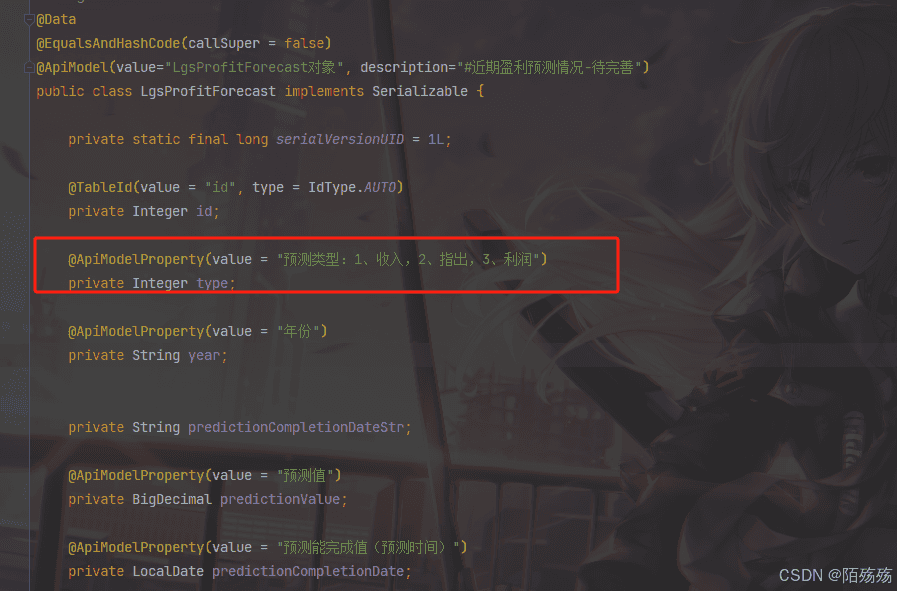Viewport: 897px width, 591px height.
Task: Click the callSuper parameter name
Action: (224, 43)
